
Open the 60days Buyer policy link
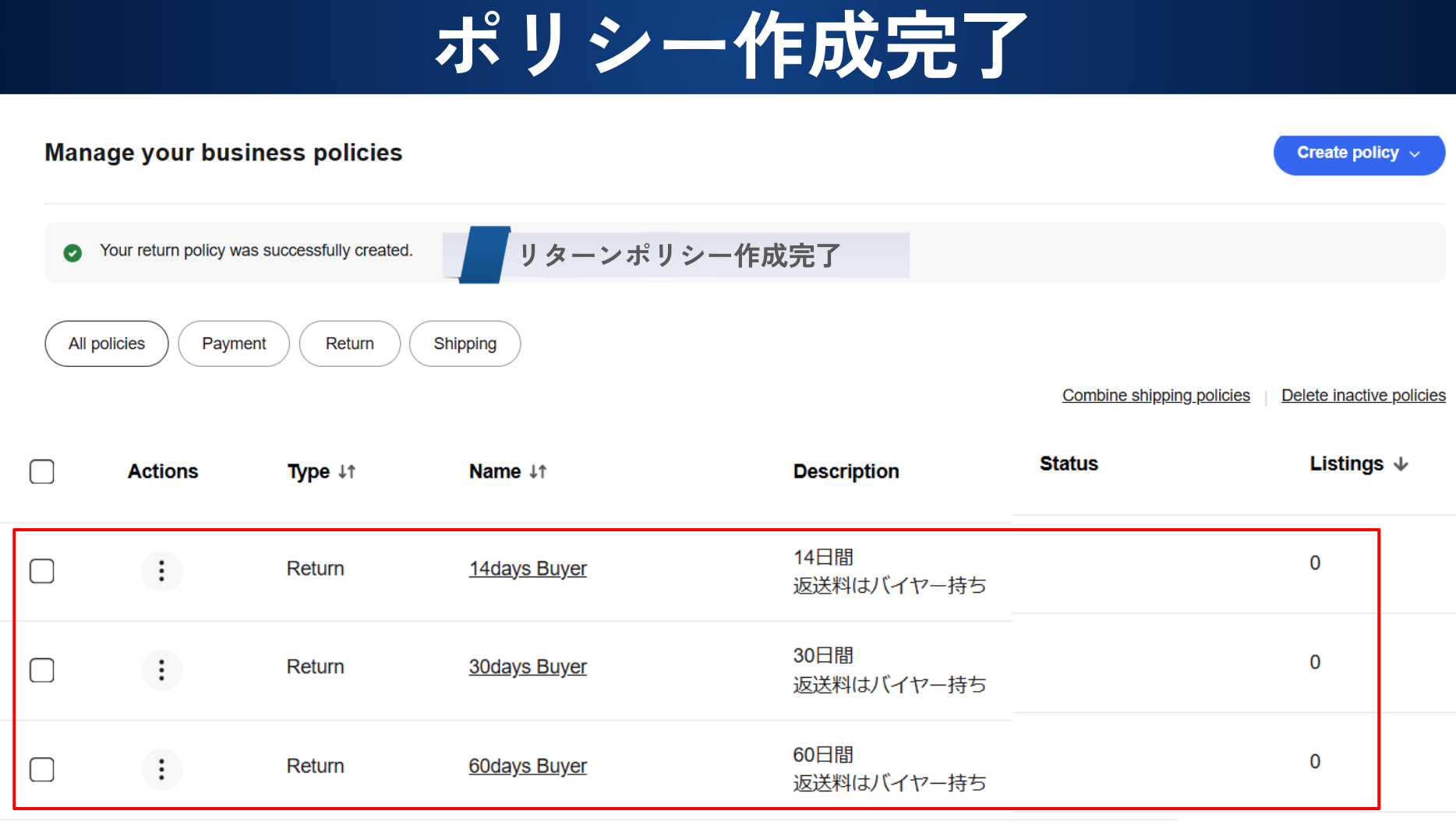(528, 767)
